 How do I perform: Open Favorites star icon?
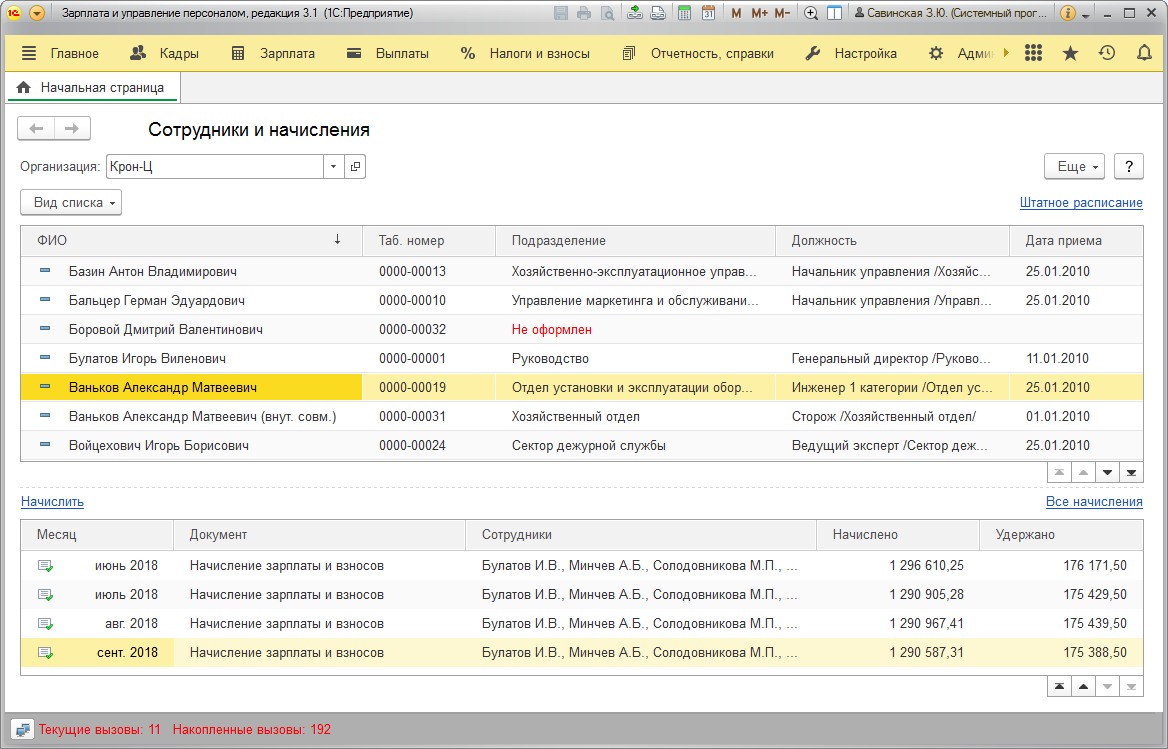point(1070,53)
